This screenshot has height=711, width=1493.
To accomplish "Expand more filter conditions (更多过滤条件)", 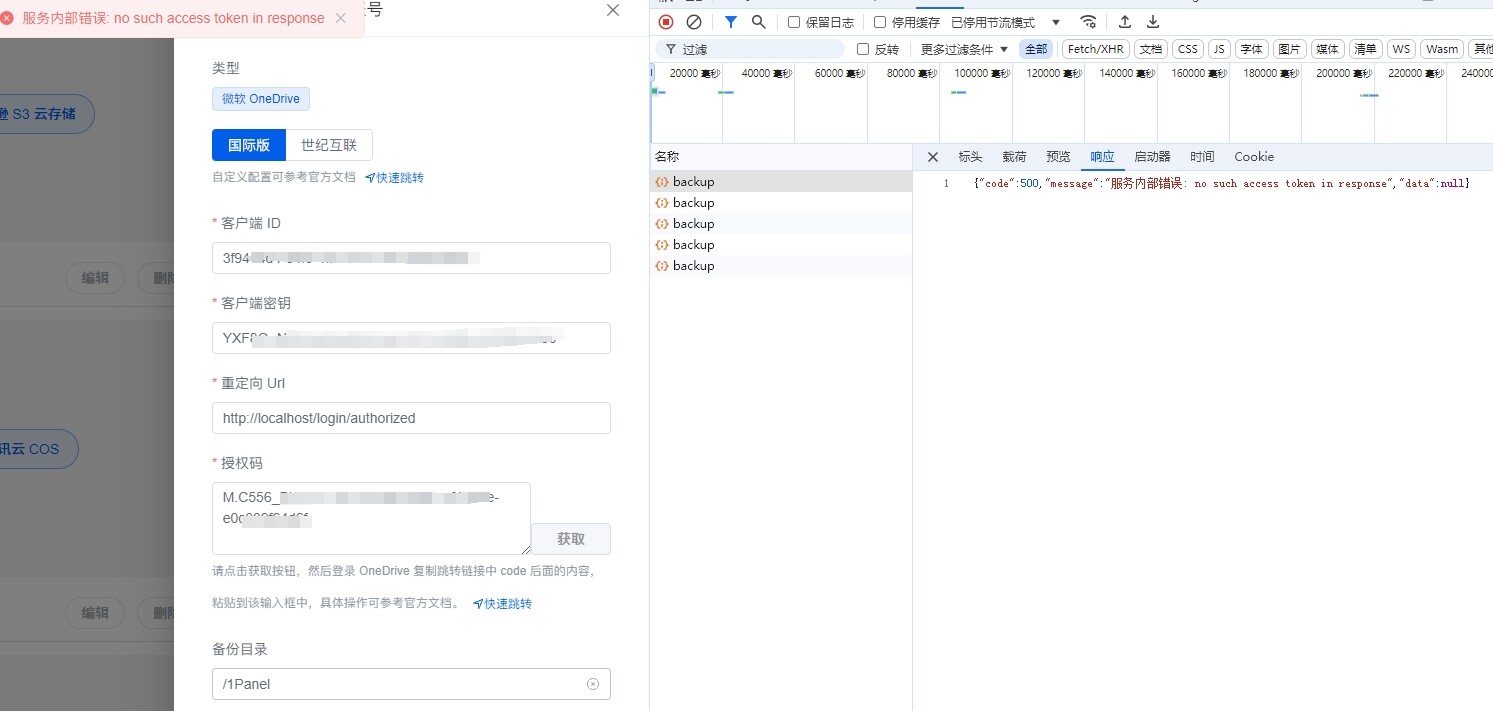I will coord(964,49).
